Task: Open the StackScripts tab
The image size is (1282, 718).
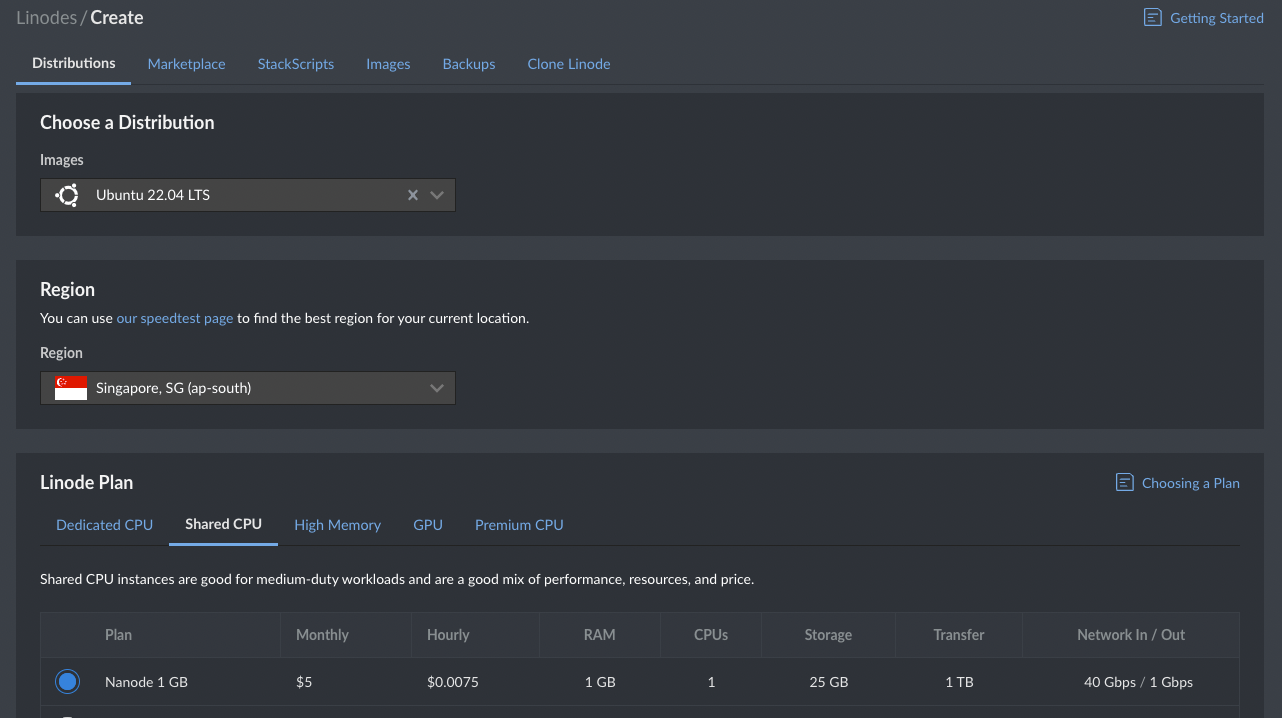Action: 296,64
